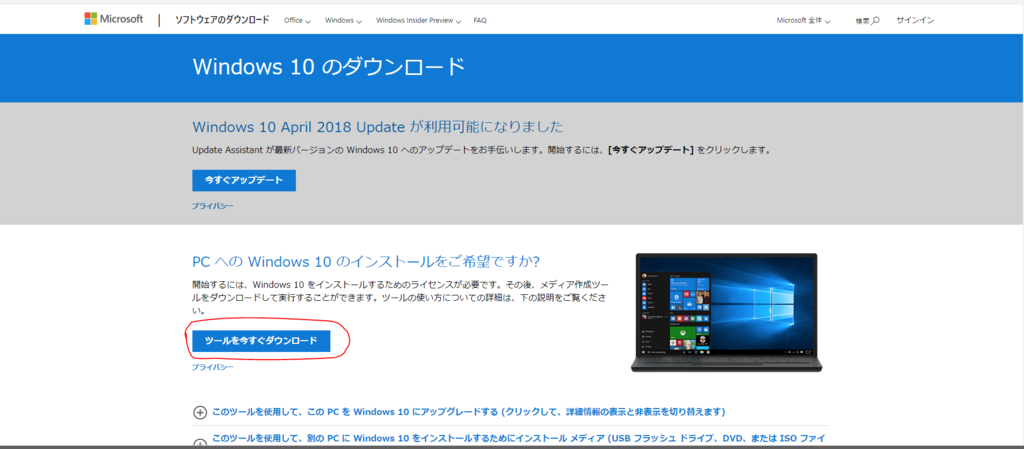Click ツールを今すぐダウンロード button
This screenshot has width=1024, height=449.
pyautogui.click(x=261, y=341)
